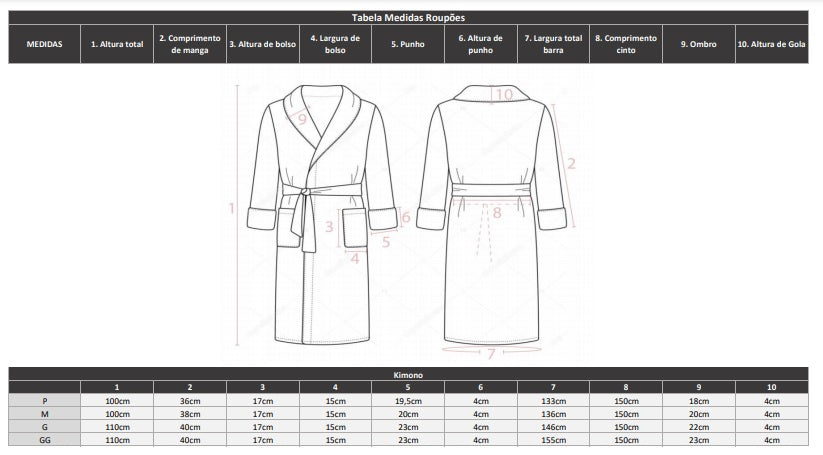Click the "1. Altura total" header

coord(117,44)
